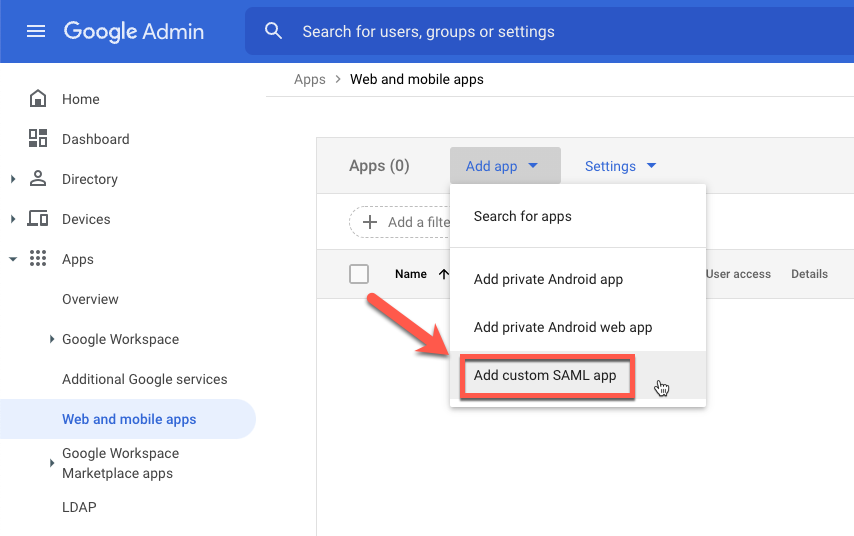Click the search magnifier icon
Image resolution: width=854 pixels, height=536 pixels.
273,31
